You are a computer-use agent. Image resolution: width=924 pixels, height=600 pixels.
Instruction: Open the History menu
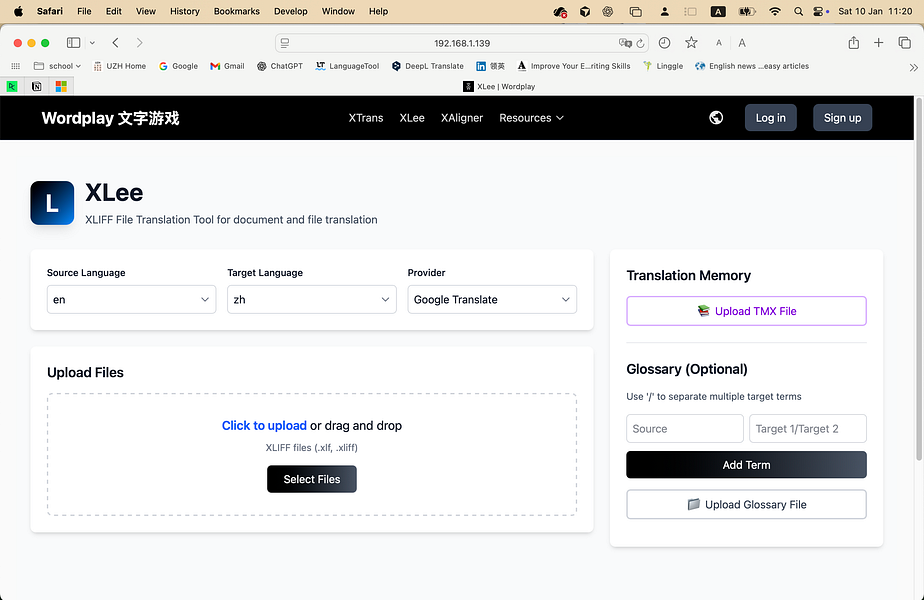pyautogui.click(x=185, y=11)
